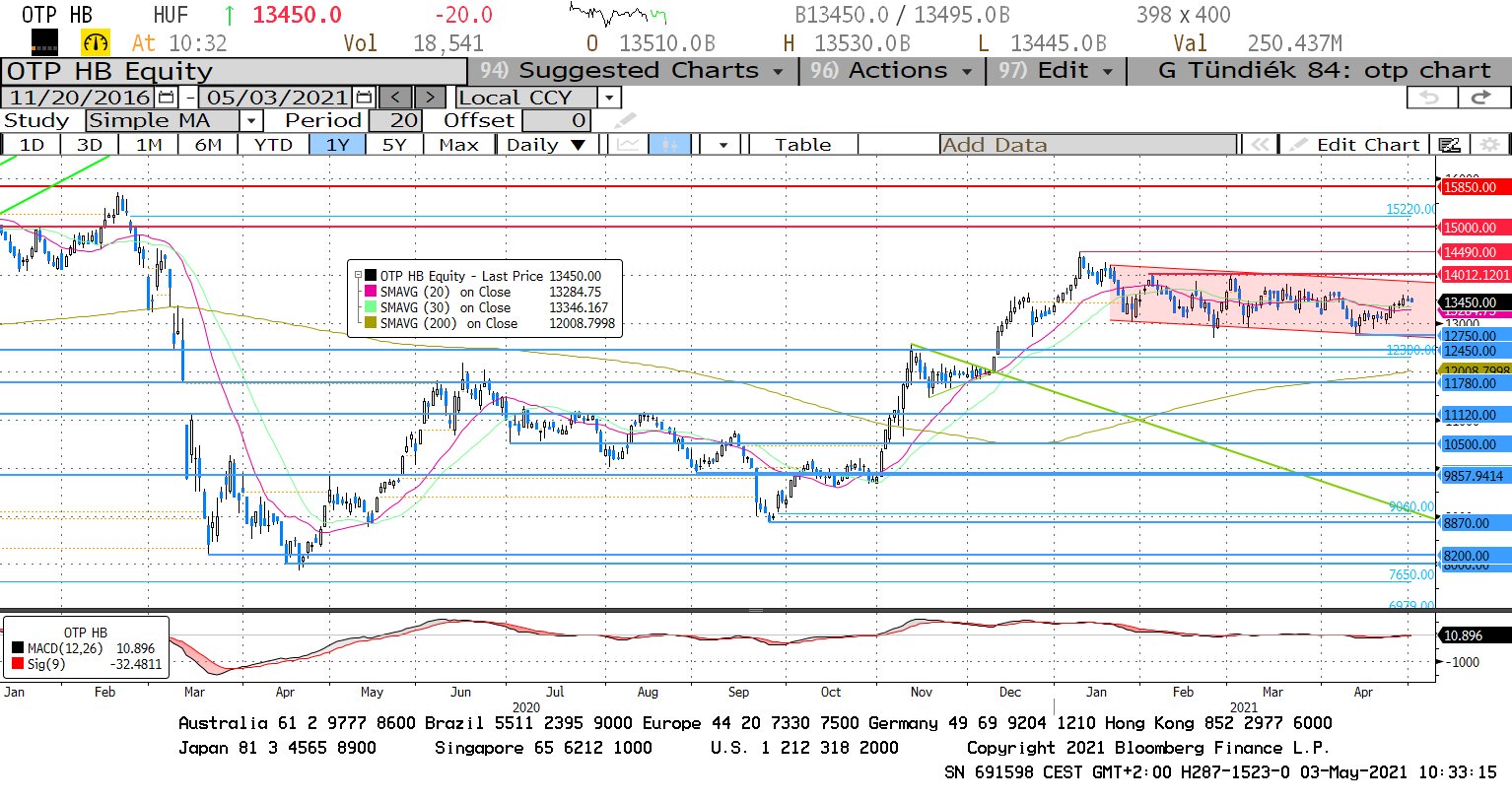Click the 11780.00 support level label
1512x801 pixels.
[1474, 383]
